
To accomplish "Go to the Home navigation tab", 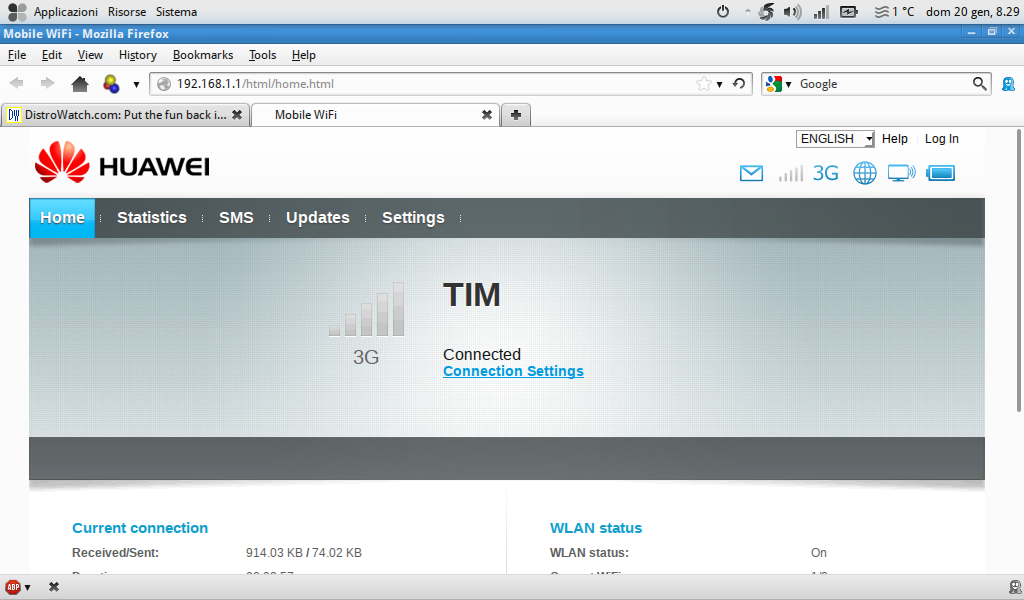I will point(62,217).
